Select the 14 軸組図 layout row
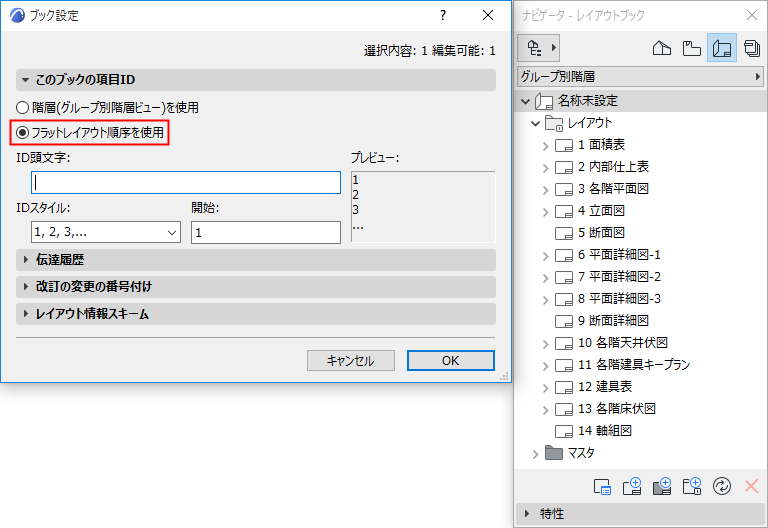768x528 pixels. pyautogui.click(x=641, y=431)
